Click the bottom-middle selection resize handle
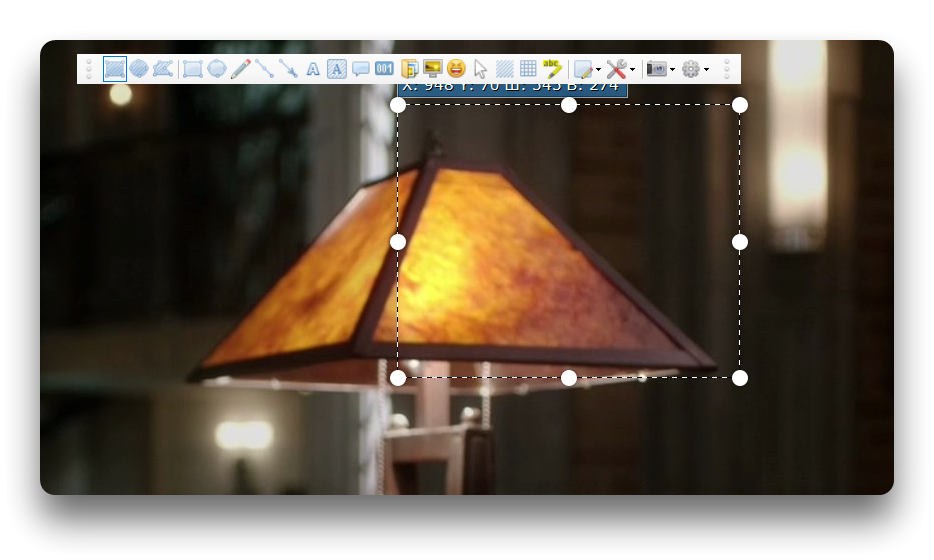Viewport: 934px width, 560px height. click(x=569, y=378)
